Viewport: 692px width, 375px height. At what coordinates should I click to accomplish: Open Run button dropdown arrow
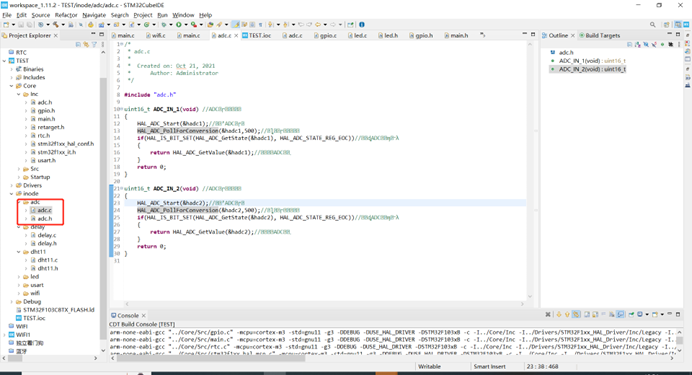(186, 25)
